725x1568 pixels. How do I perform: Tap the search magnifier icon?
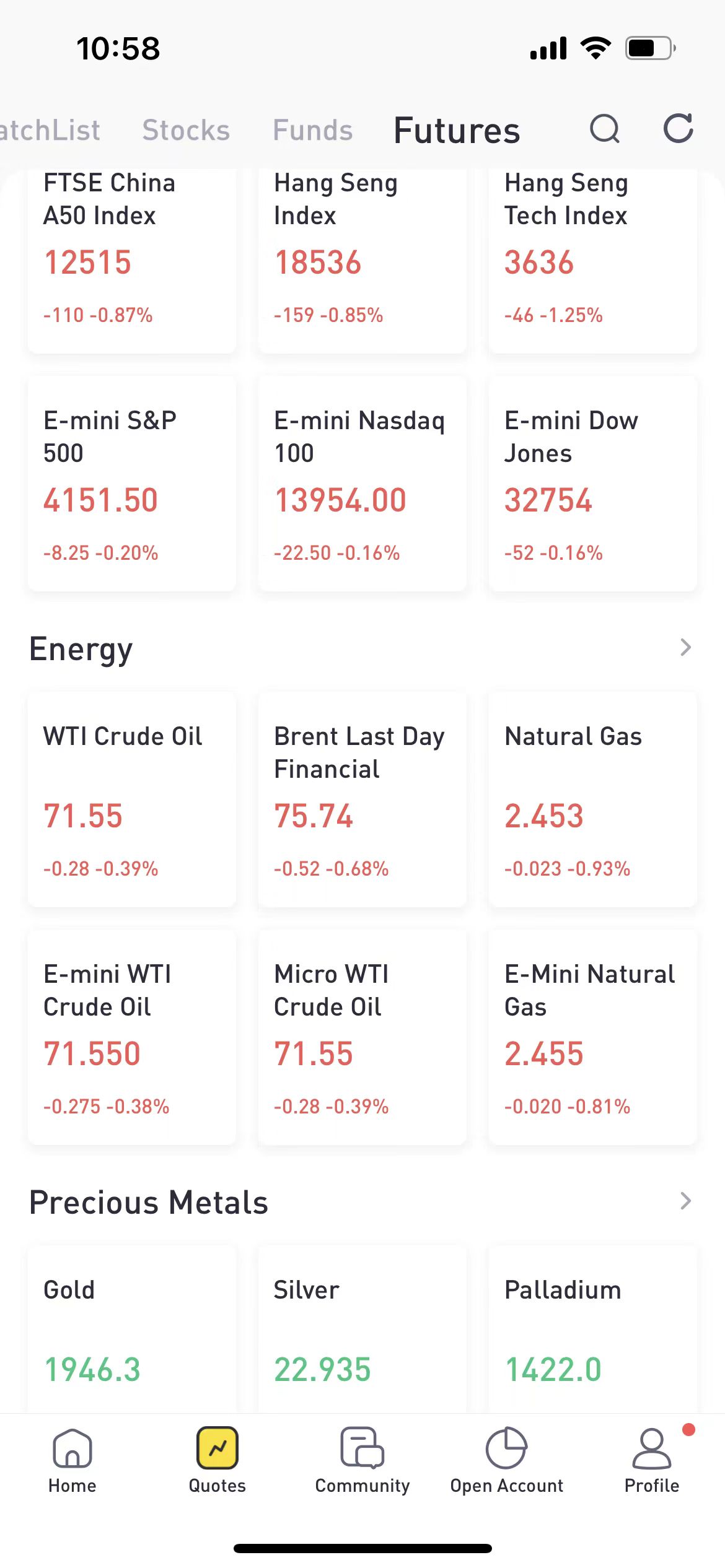coord(604,129)
